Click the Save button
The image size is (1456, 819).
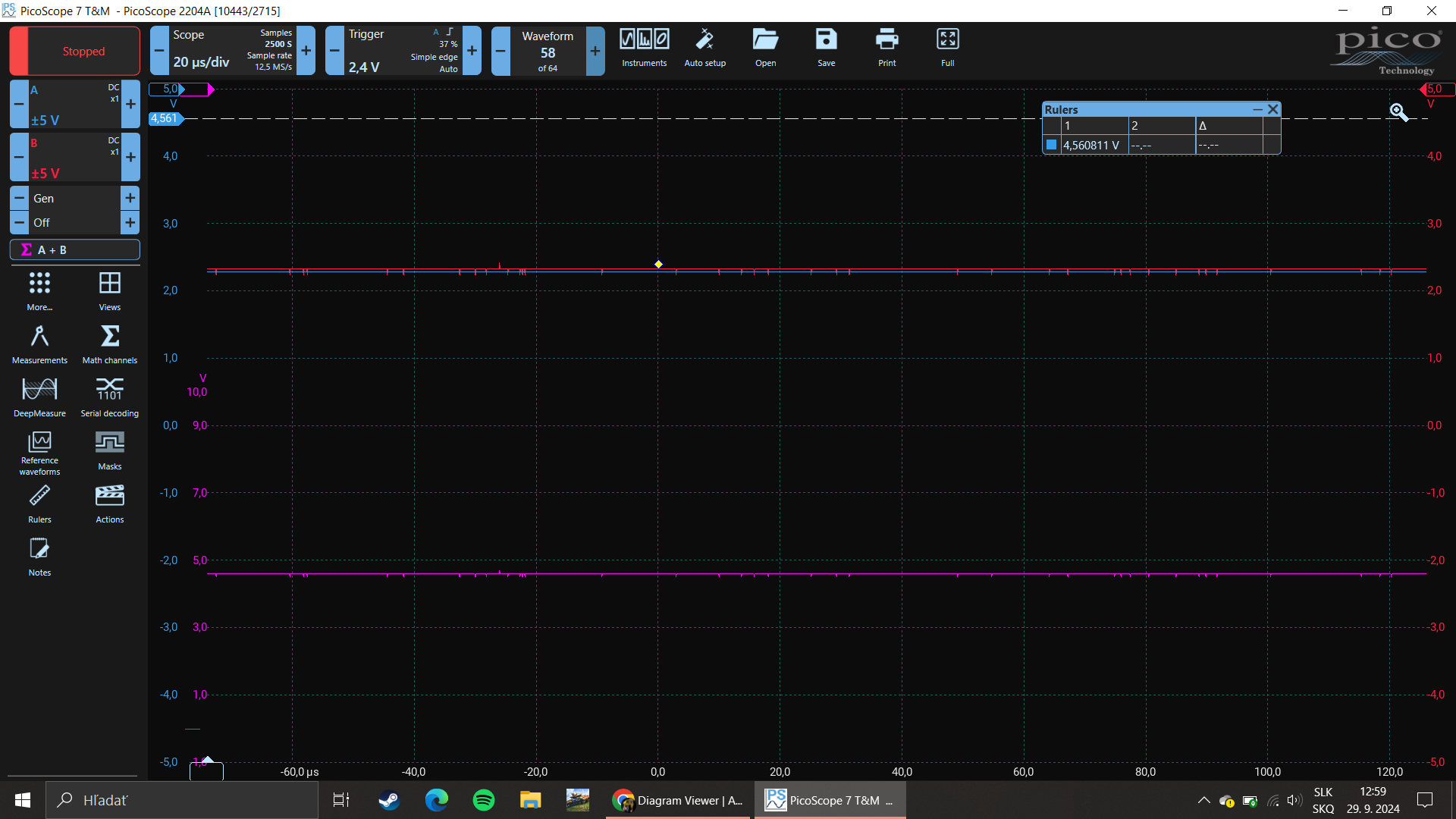click(826, 49)
